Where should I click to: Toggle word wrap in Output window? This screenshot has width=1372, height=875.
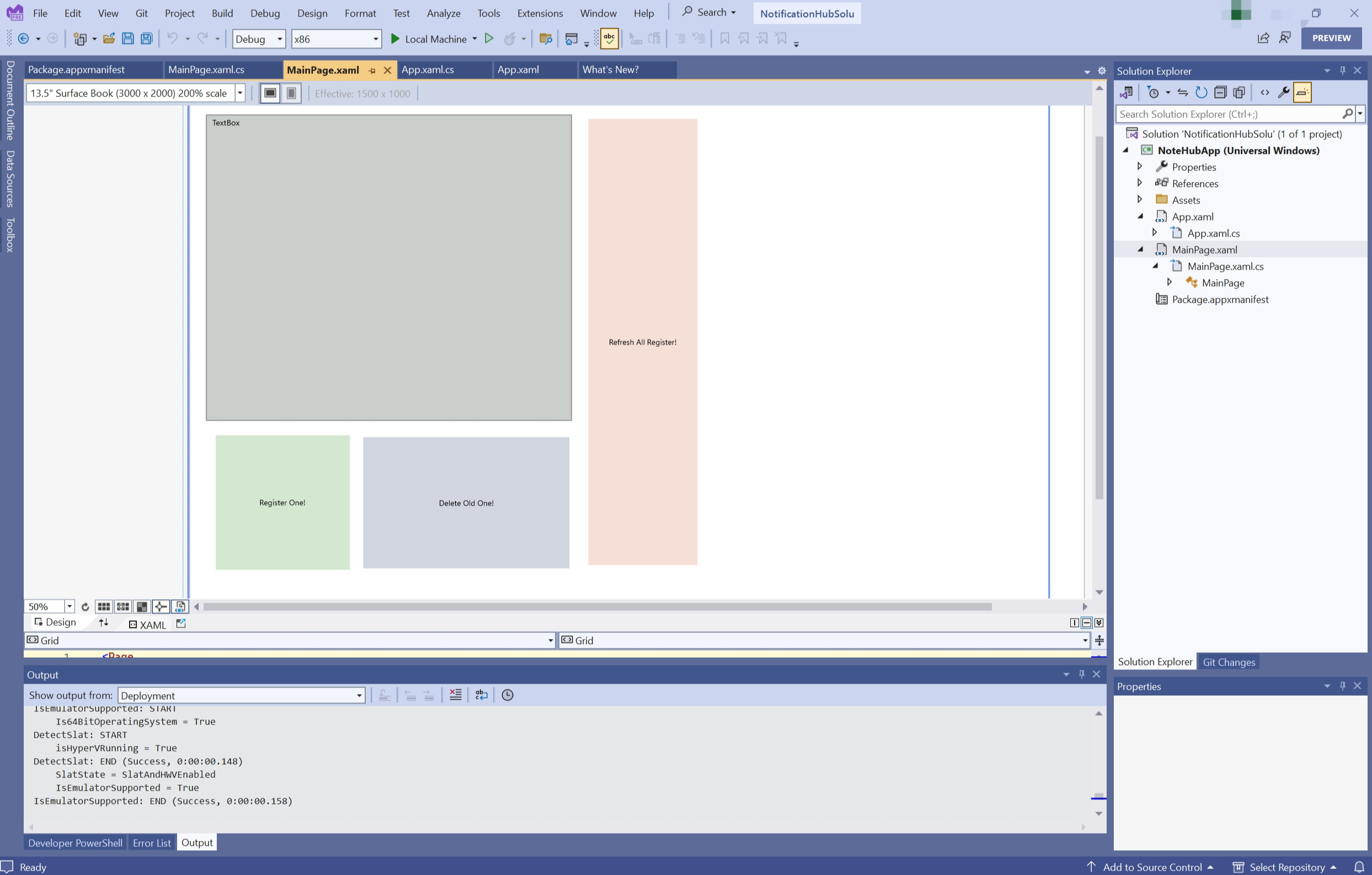[x=481, y=695]
